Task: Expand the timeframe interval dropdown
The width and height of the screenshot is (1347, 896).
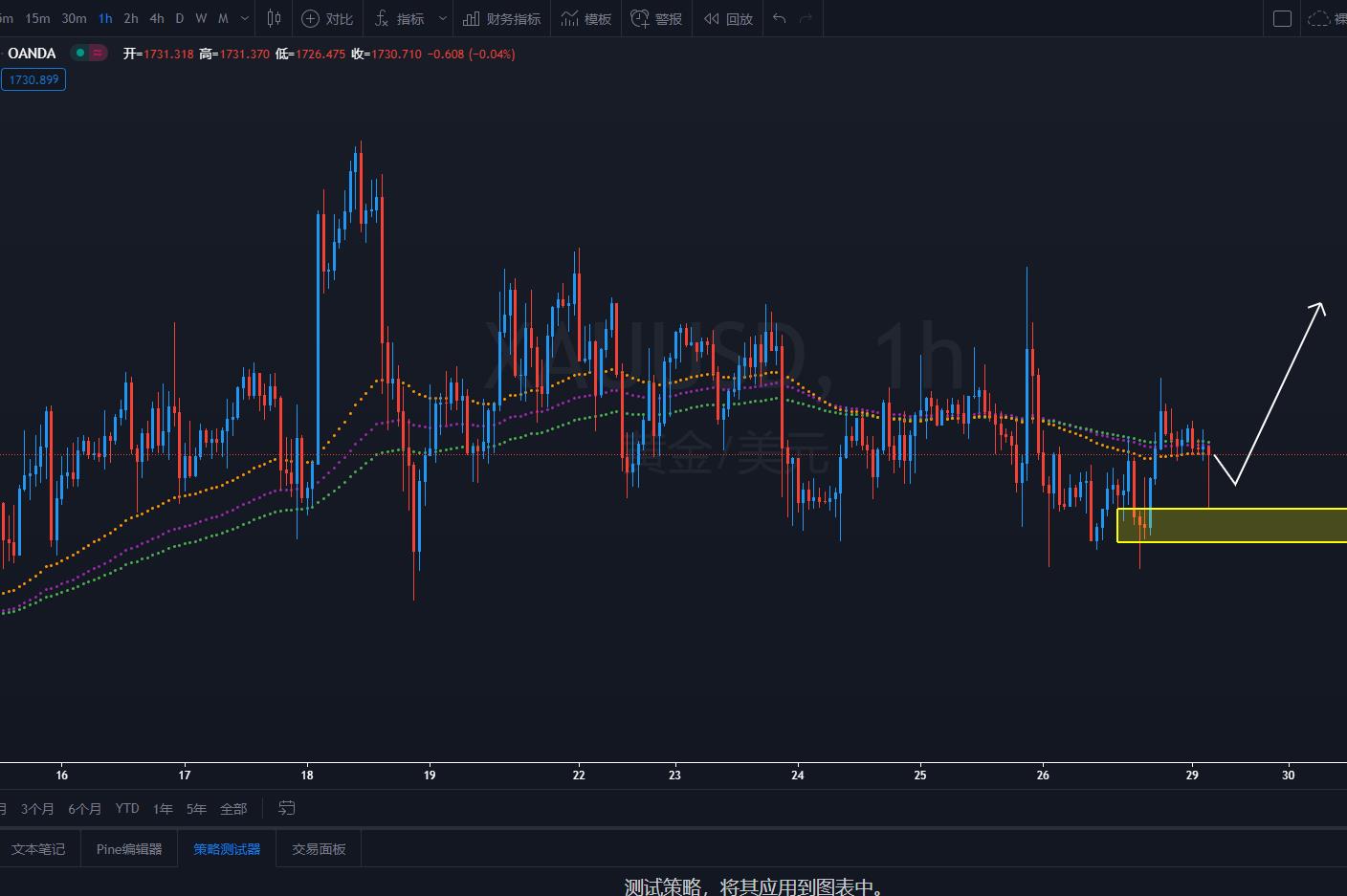Action: coord(245,18)
